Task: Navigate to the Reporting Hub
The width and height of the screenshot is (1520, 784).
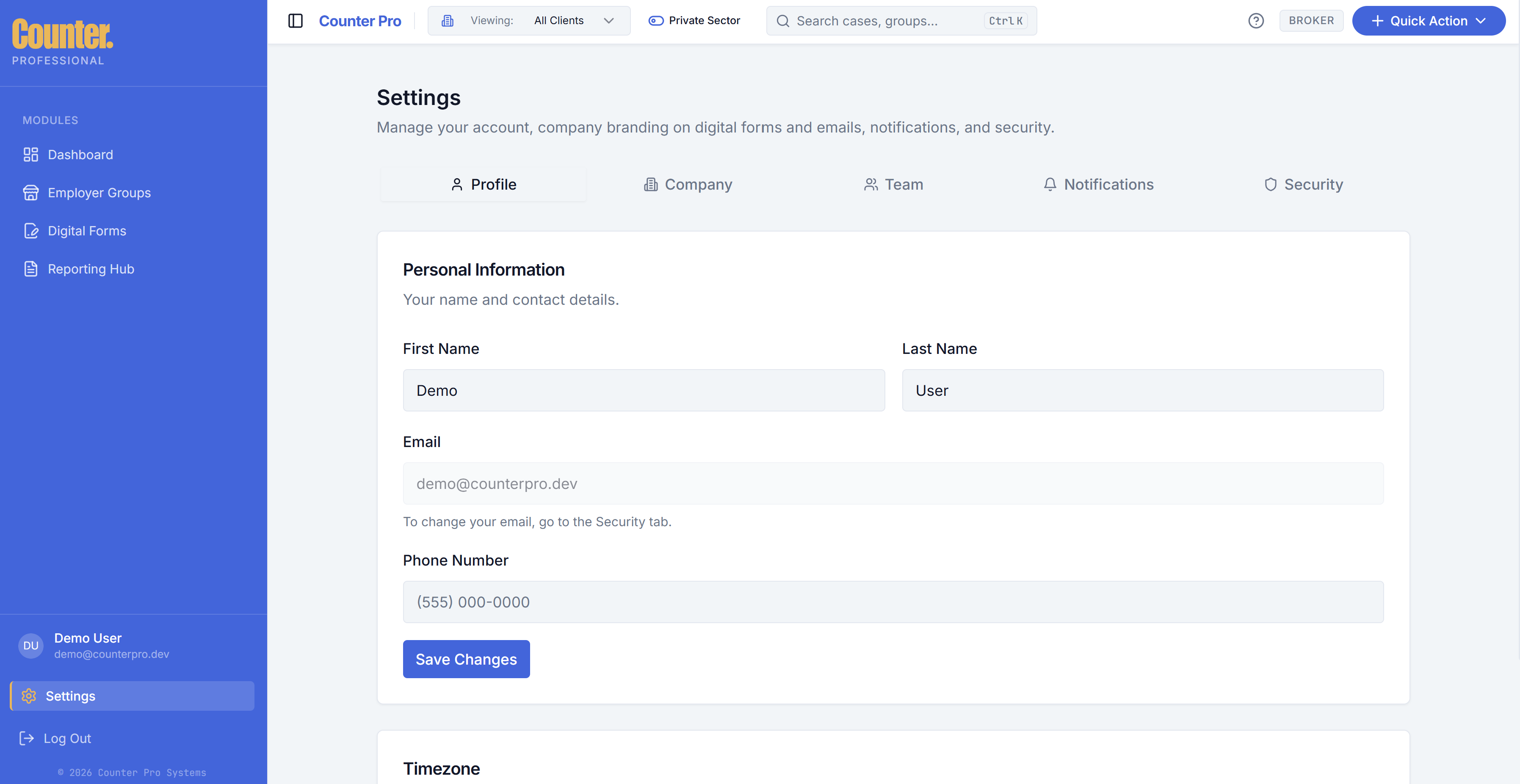Action: pos(91,268)
